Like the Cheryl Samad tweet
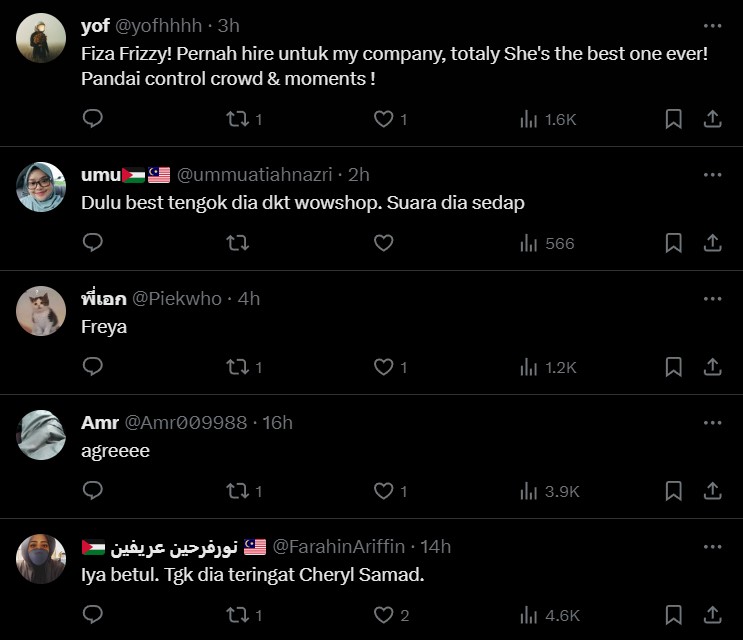Image resolution: width=743 pixels, height=640 pixels. point(383,615)
